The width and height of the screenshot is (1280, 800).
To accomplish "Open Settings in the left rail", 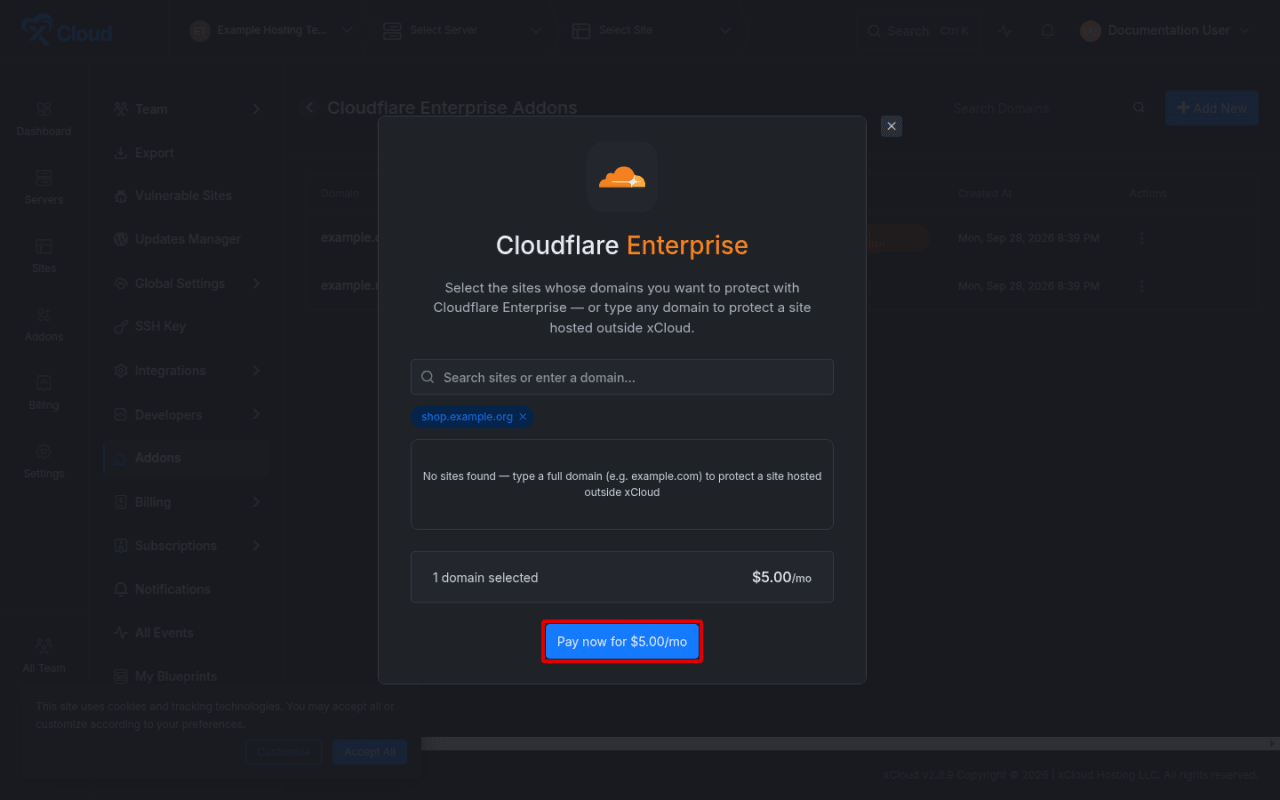I will click(x=44, y=461).
